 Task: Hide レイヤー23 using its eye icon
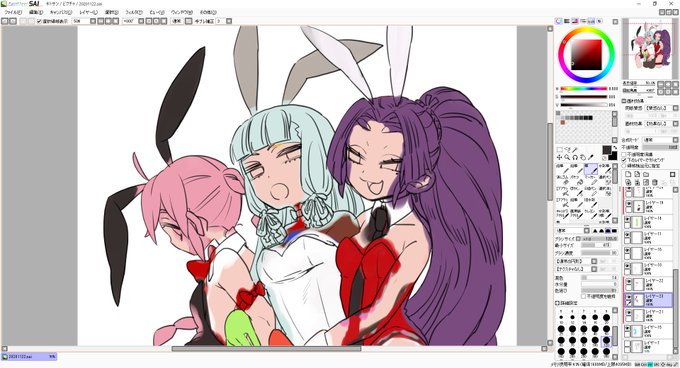(628, 297)
